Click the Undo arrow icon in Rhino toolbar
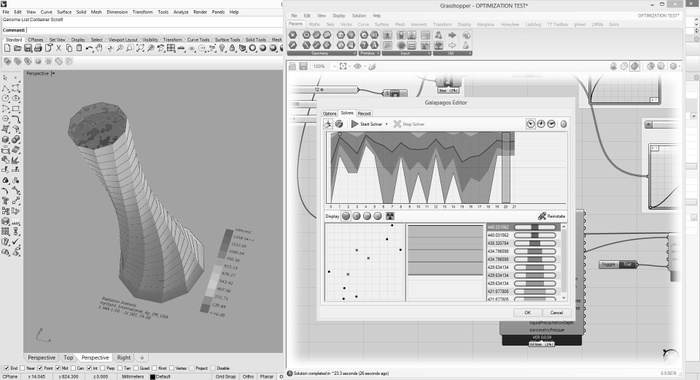 coord(89,48)
